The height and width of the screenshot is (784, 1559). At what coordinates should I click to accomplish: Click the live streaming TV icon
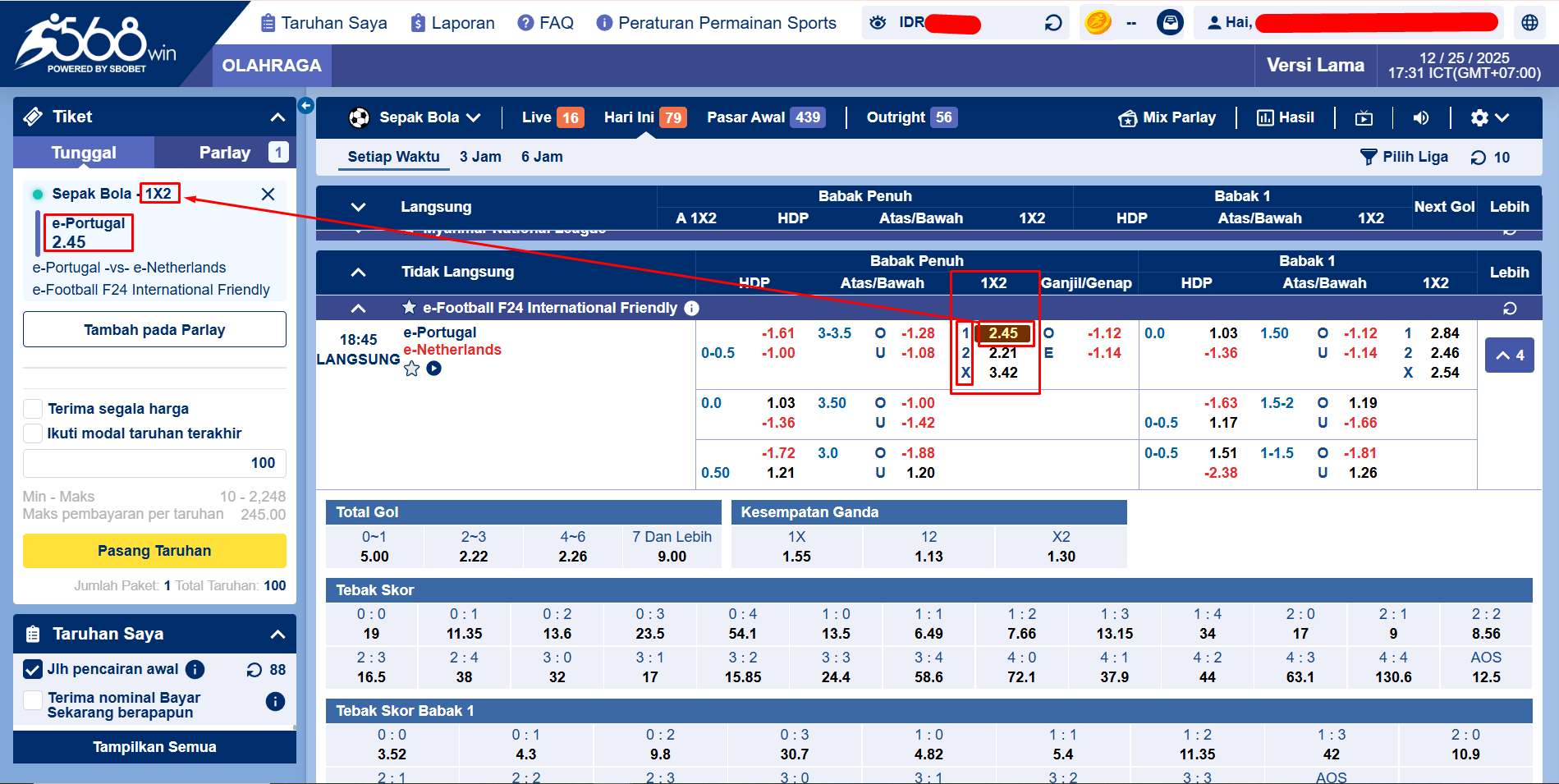[x=1363, y=117]
